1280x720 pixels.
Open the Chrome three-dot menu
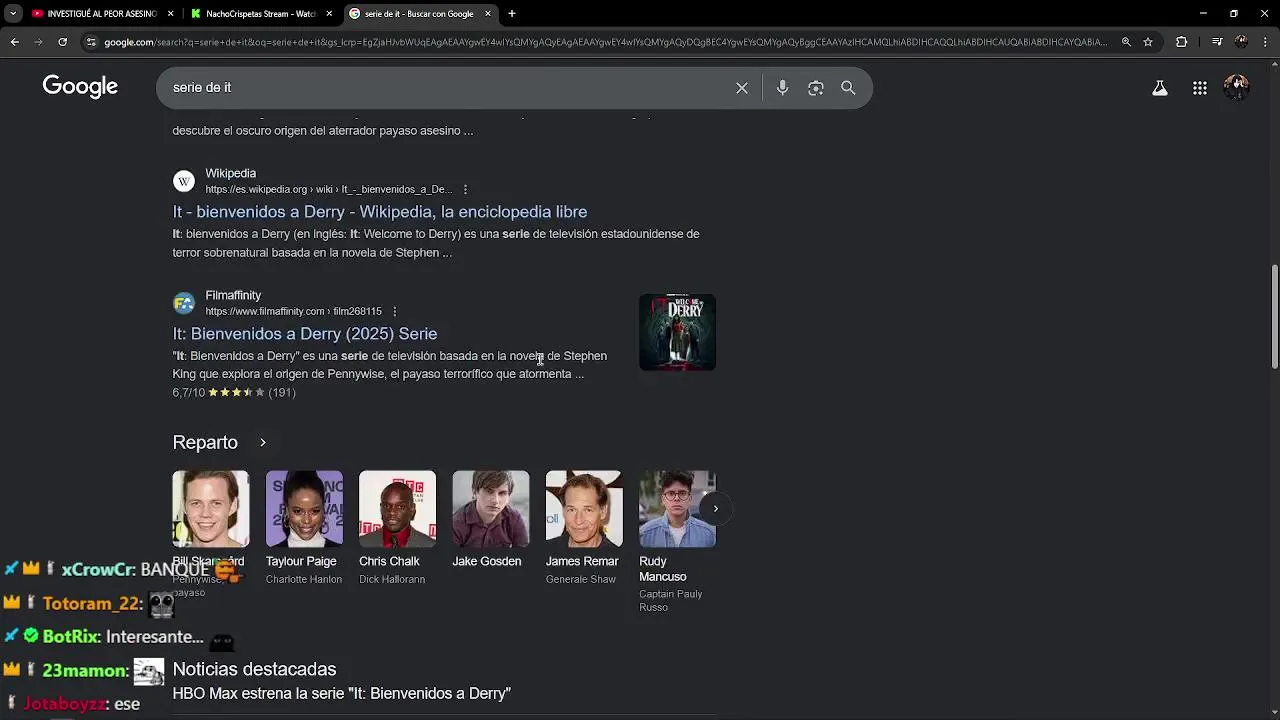[1266, 42]
